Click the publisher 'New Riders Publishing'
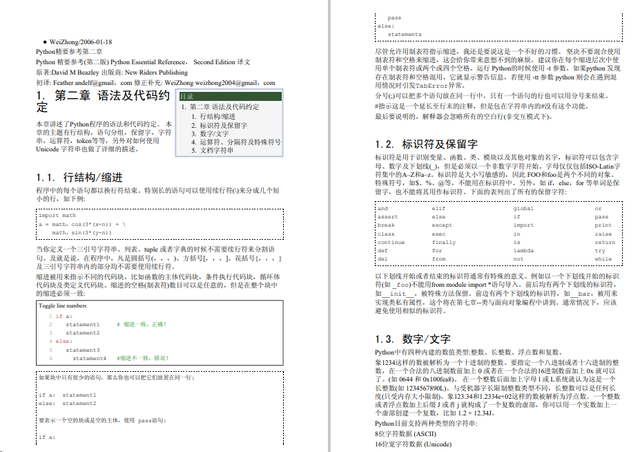The image size is (640, 452). point(156,72)
